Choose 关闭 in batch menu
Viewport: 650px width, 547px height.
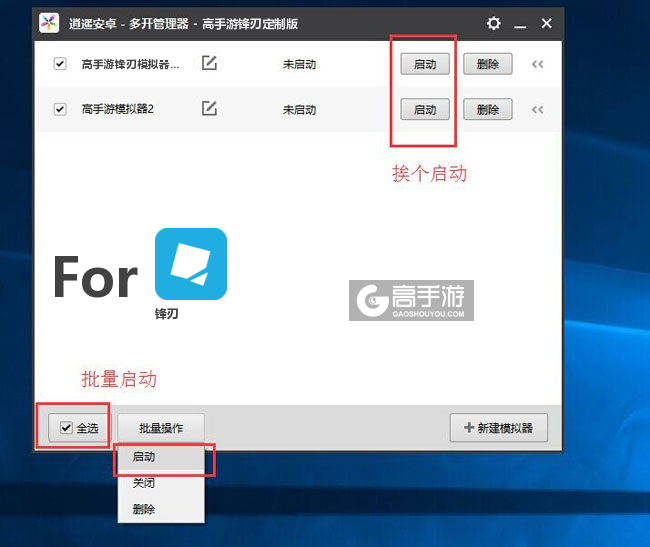click(161, 483)
